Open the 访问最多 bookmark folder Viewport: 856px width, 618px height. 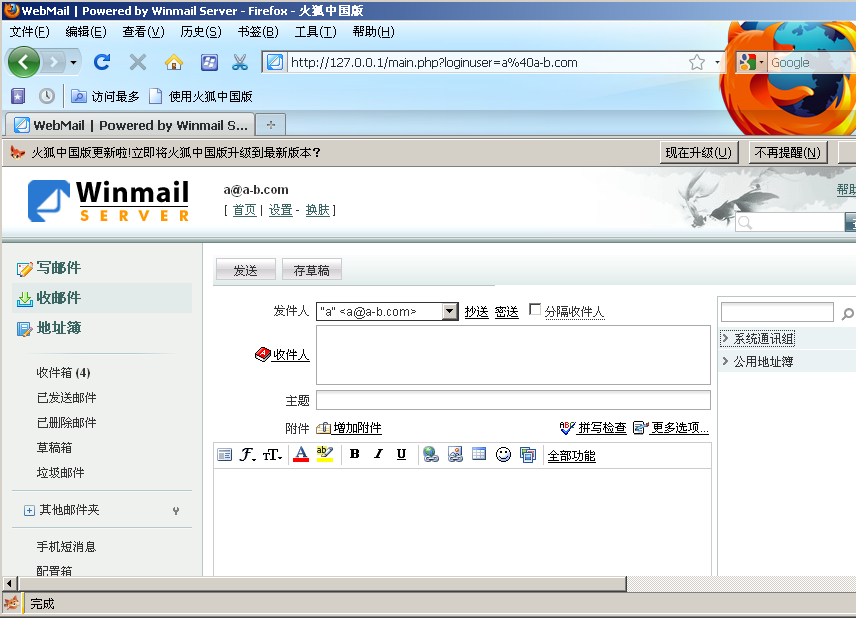pos(105,97)
